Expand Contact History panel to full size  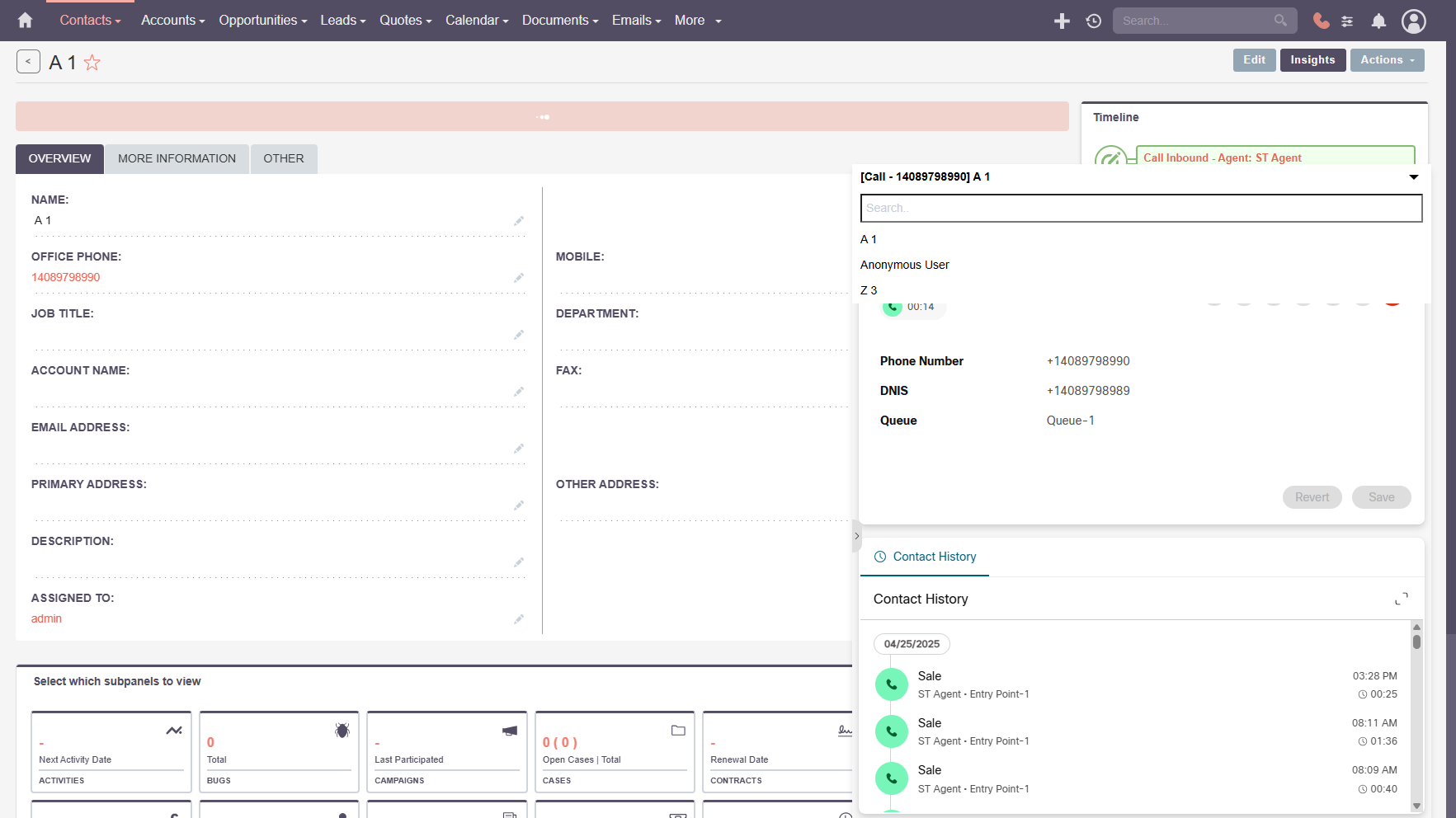click(x=1401, y=599)
